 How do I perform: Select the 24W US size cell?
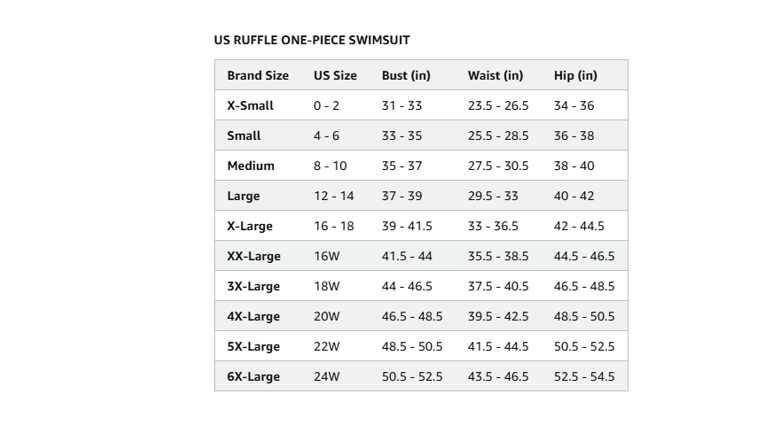[327, 377]
